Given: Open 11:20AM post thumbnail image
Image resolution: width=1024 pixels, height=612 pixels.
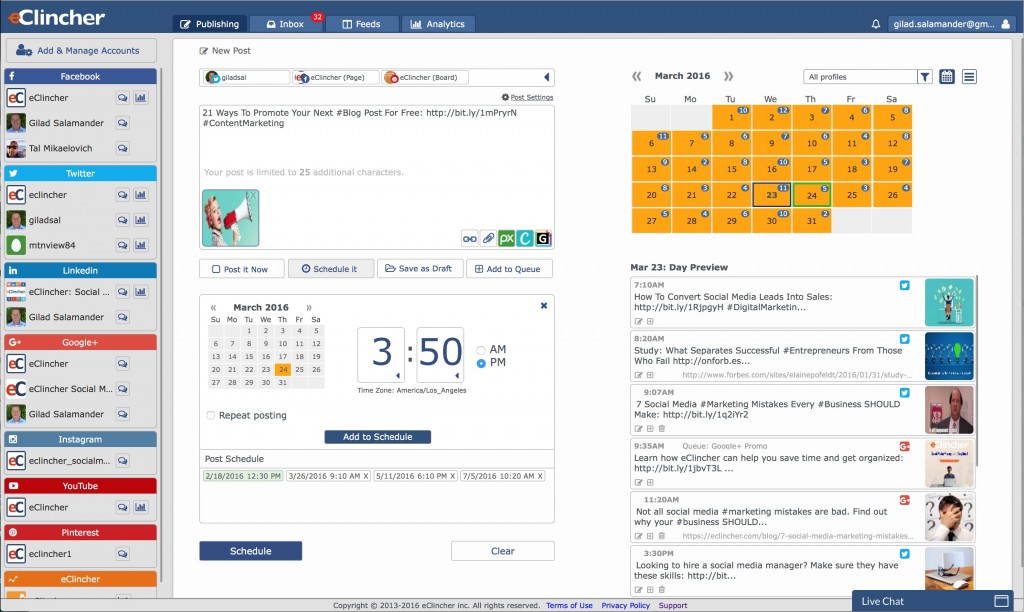Looking at the screenshot, I should pos(950,517).
